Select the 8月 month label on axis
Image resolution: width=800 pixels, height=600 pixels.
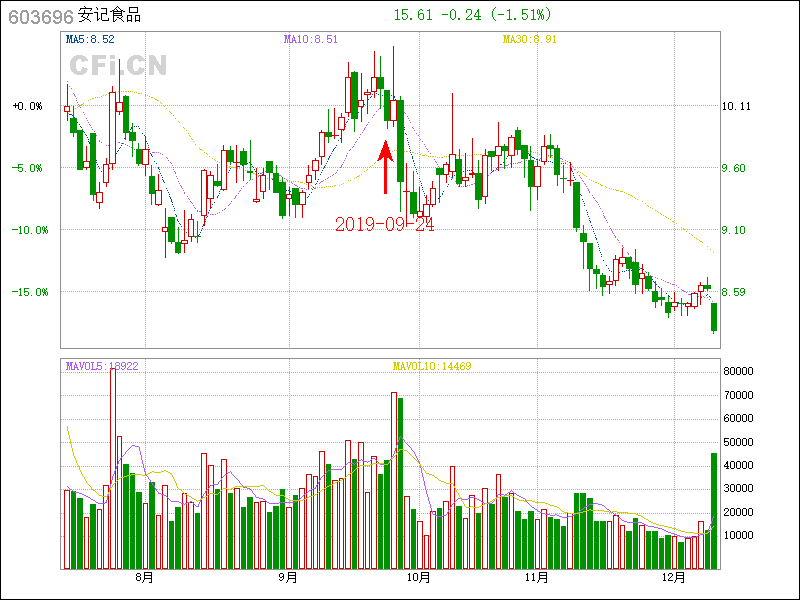(x=144, y=577)
